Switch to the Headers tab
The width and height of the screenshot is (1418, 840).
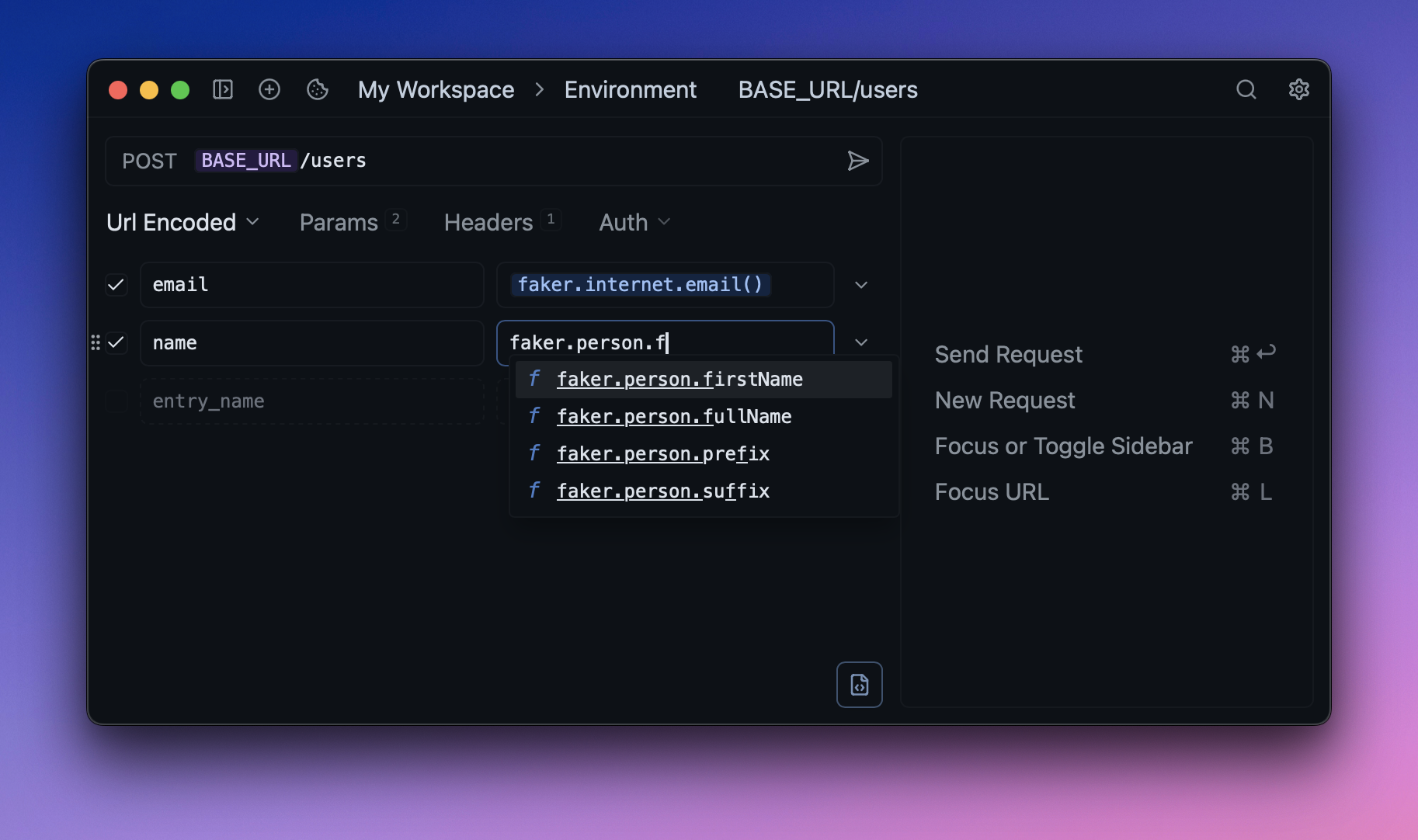pyautogui.click(x=488, y=223)
